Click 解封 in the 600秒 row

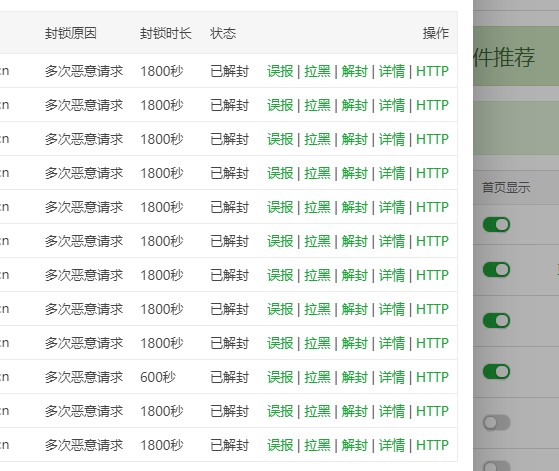click(x=355, y=377)
